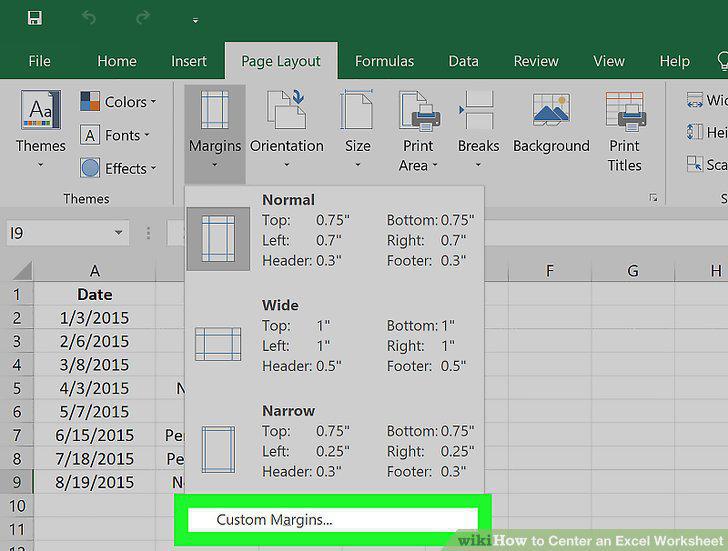Switch to the Review tab

click(x=536, y=61)
